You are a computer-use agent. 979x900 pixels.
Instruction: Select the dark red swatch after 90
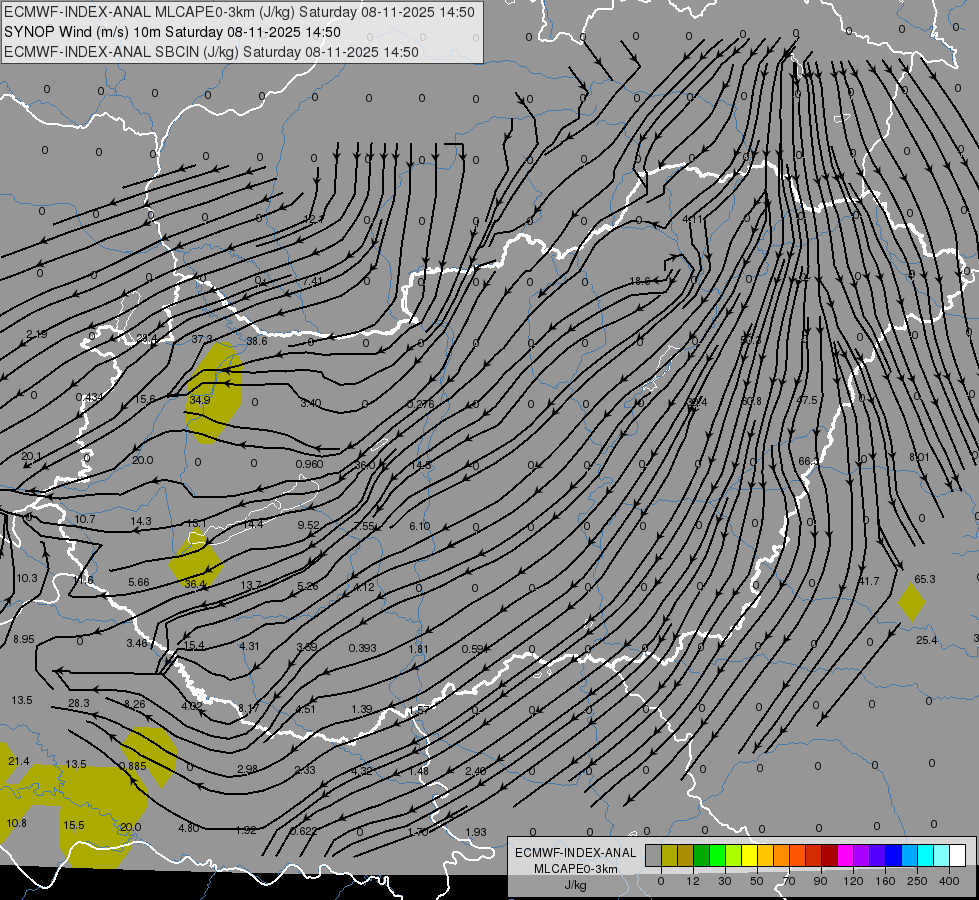829,856
